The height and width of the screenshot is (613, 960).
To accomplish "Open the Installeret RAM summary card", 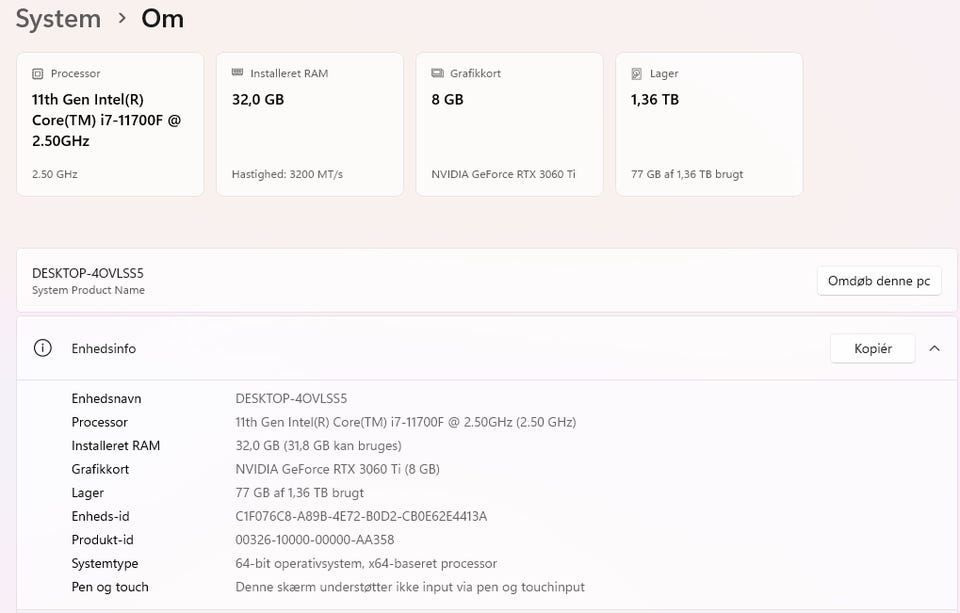I will 310,124.
